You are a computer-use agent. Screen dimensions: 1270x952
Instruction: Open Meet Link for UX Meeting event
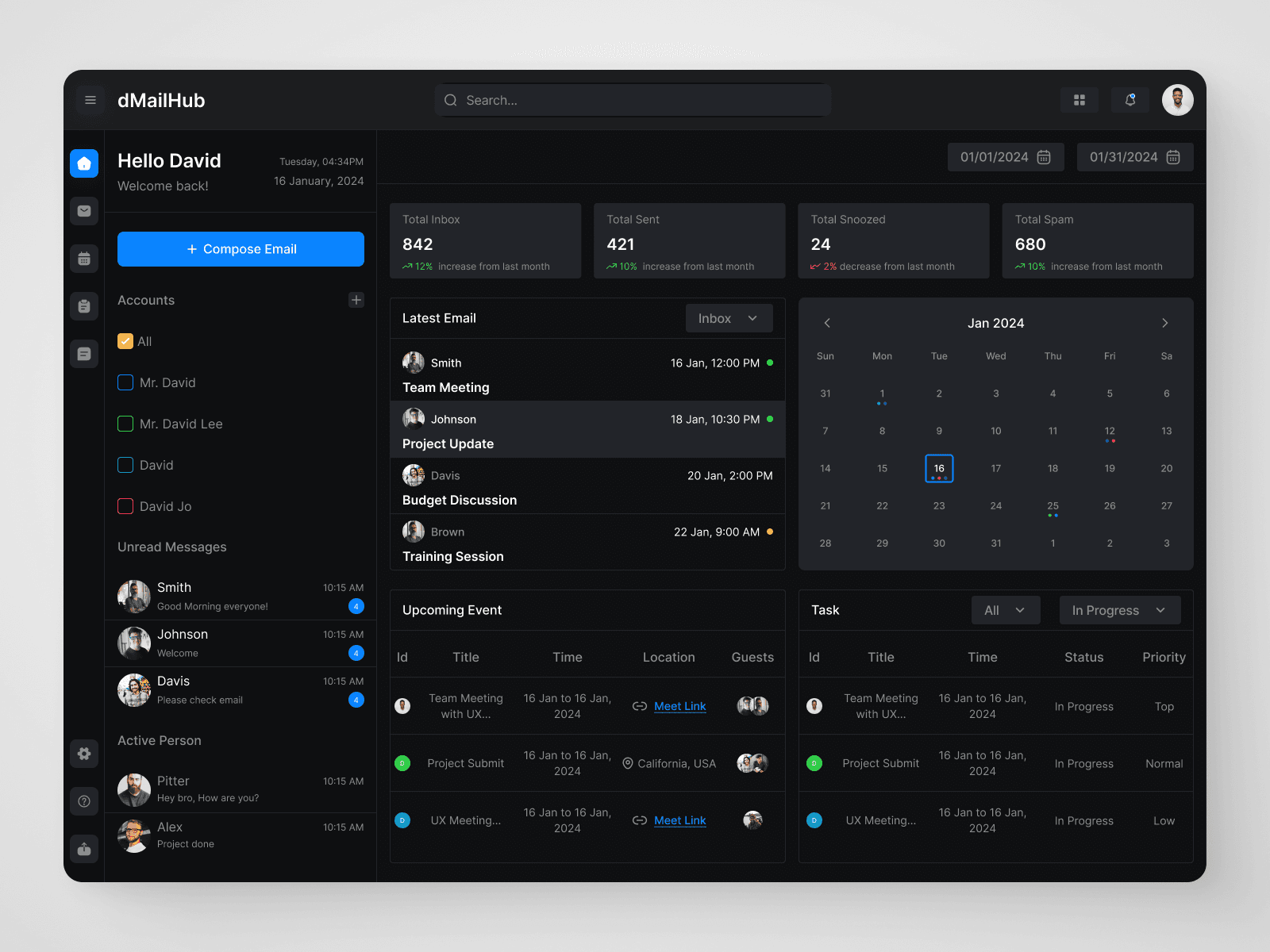coord(680,820)
